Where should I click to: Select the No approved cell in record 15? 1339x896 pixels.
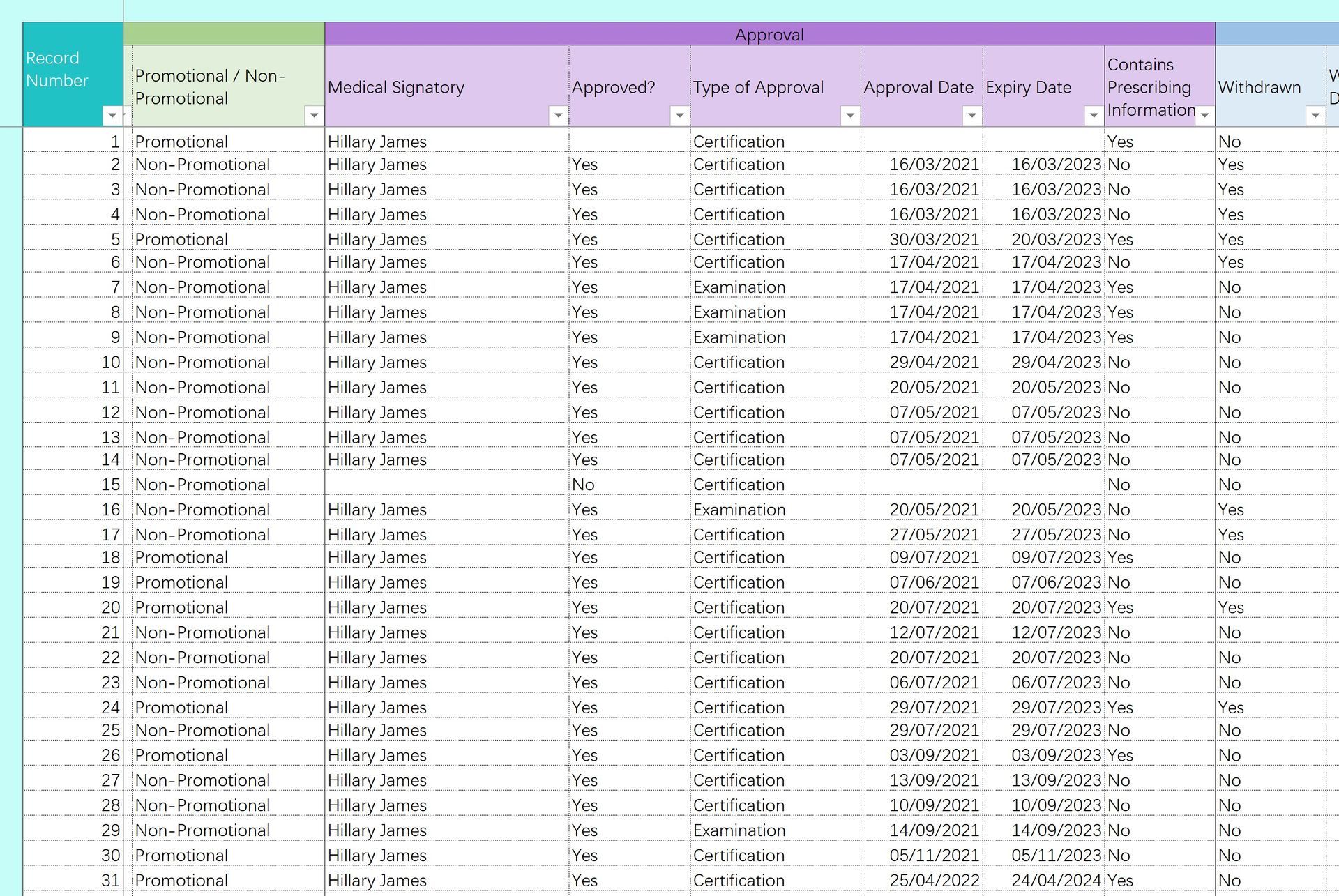(630, 484)
